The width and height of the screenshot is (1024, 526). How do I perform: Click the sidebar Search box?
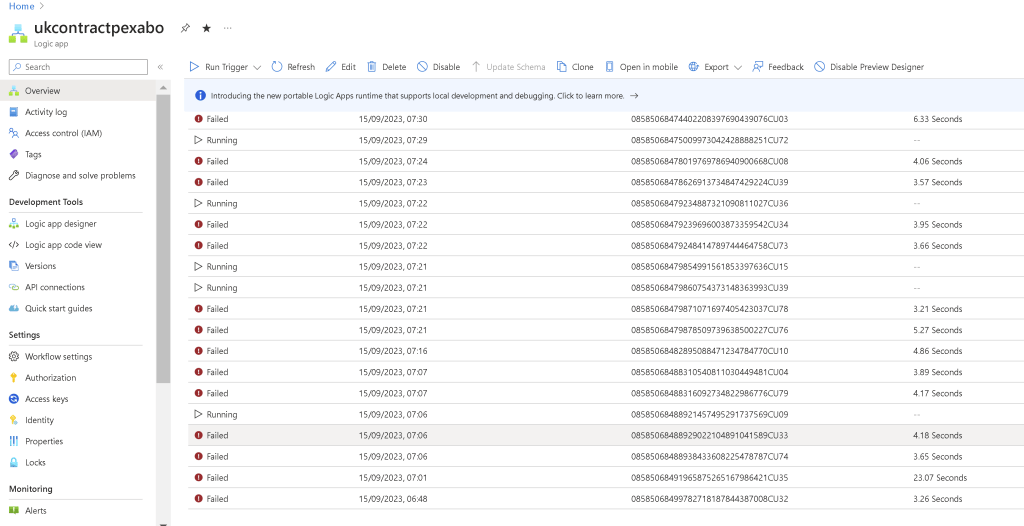[78, 67]
